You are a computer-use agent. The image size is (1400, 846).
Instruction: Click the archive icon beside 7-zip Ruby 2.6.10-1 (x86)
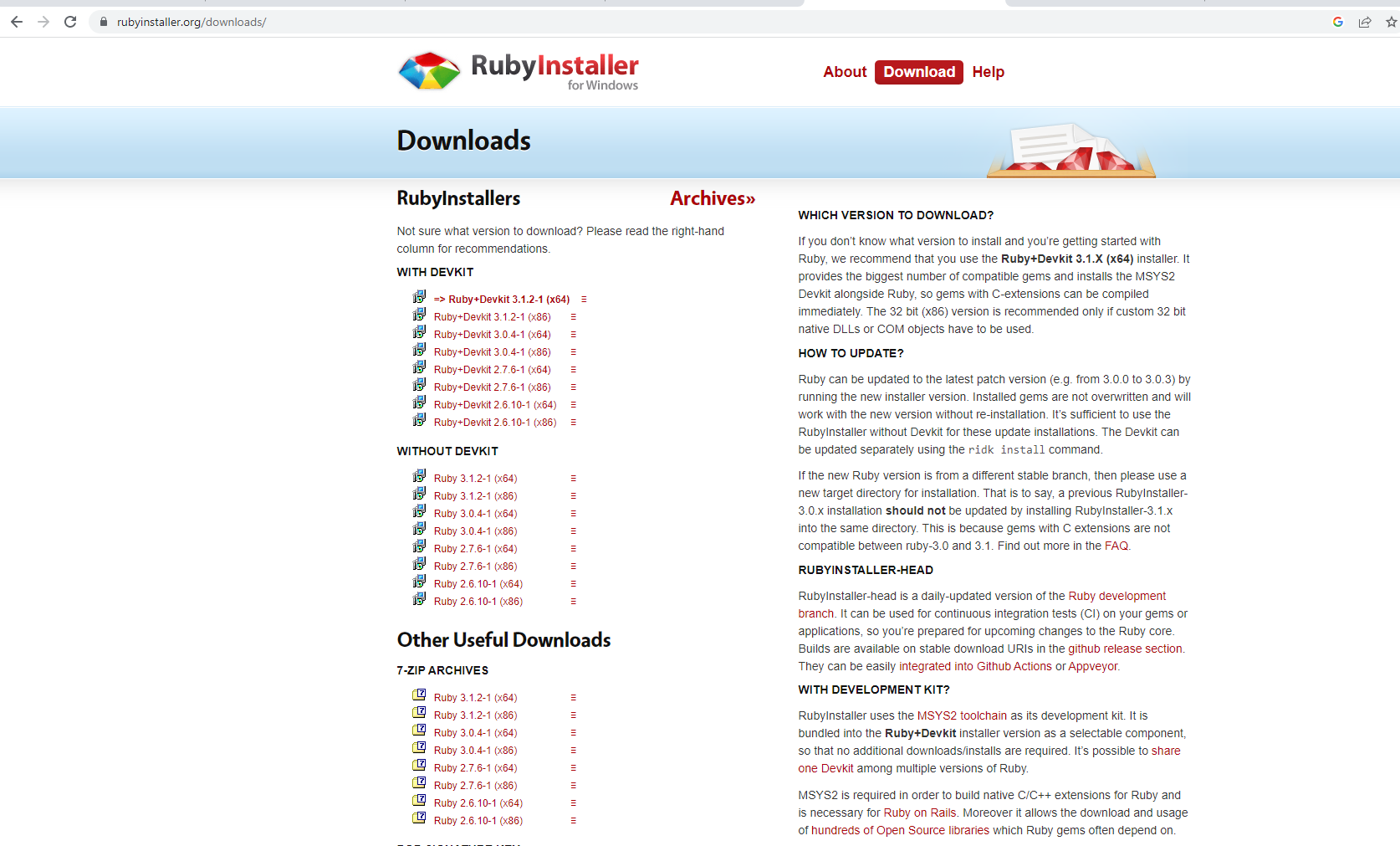pyautogui.click(x=419, y=818)
